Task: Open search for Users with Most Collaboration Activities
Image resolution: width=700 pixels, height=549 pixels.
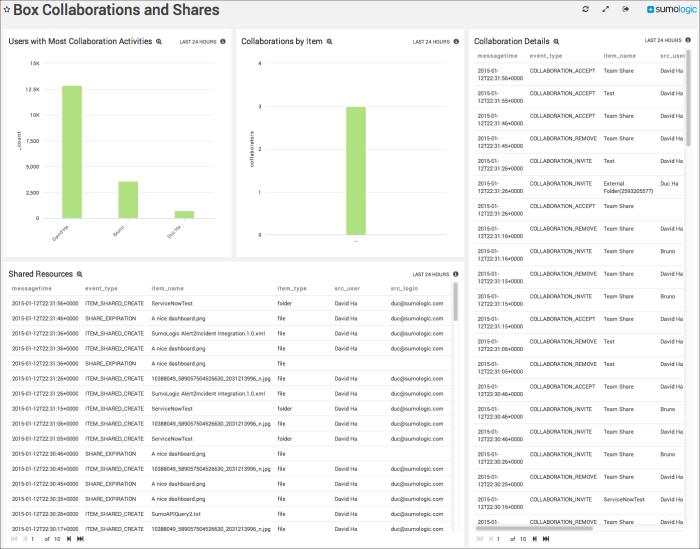Action: pyautogui.click(x=159, y=42)
